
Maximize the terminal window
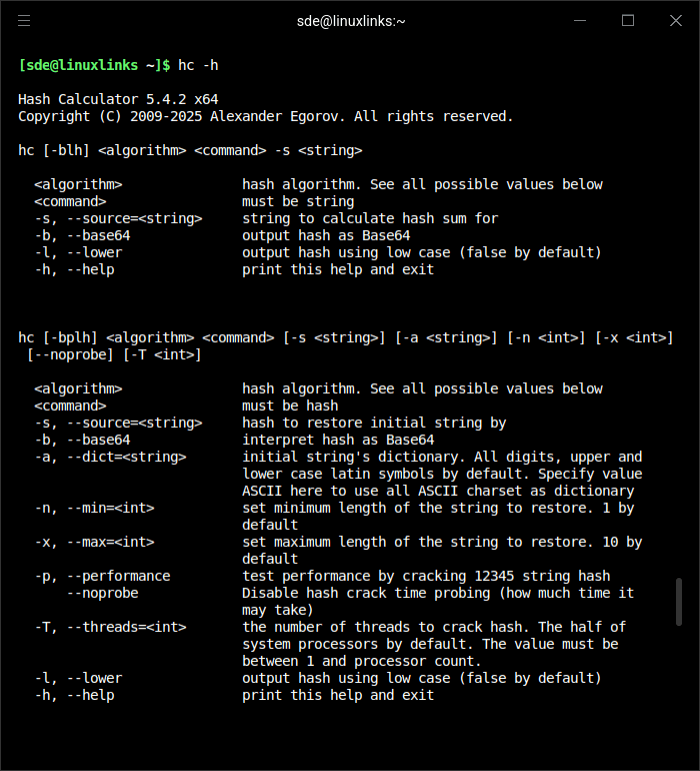628,21
